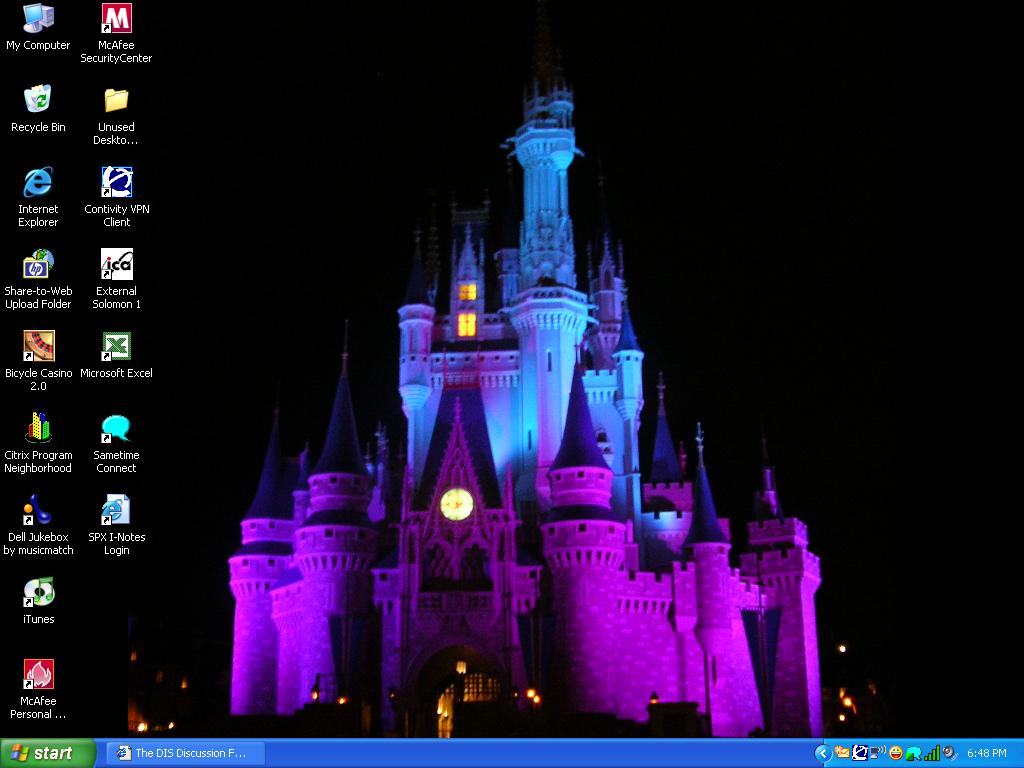This screenshot has width=1024, height=768.
Task: Open Share-to-Web Upload Folder icon
Action: [38, 280]
